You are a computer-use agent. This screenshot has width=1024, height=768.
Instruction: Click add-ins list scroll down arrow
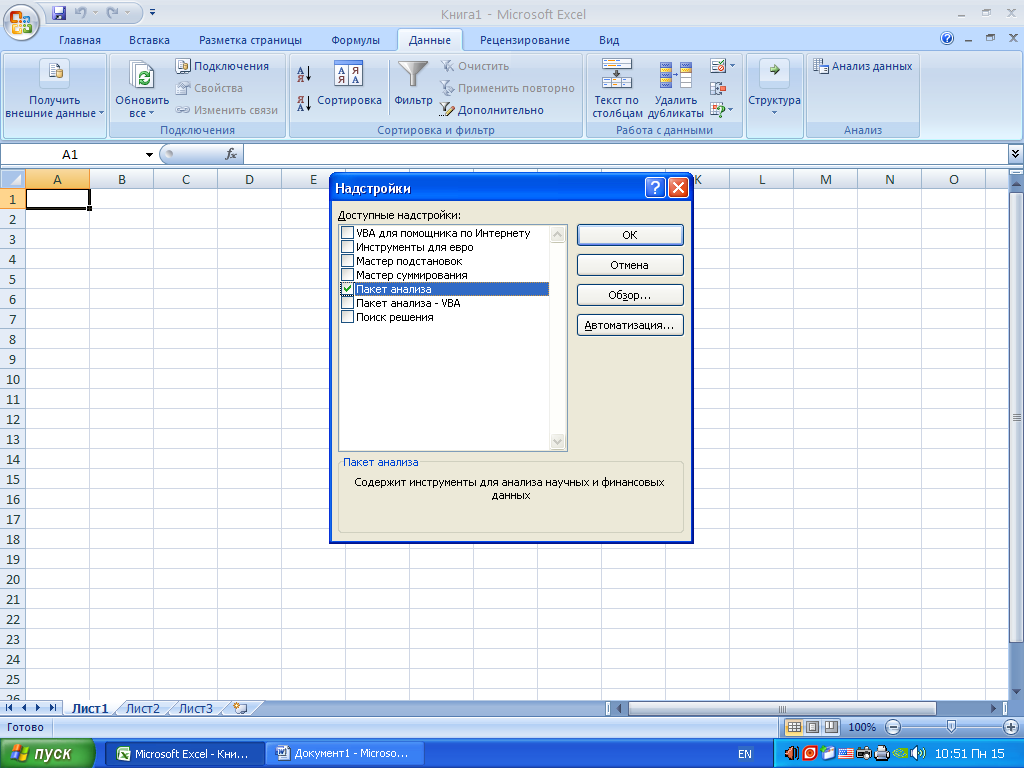tap(557, 441)
